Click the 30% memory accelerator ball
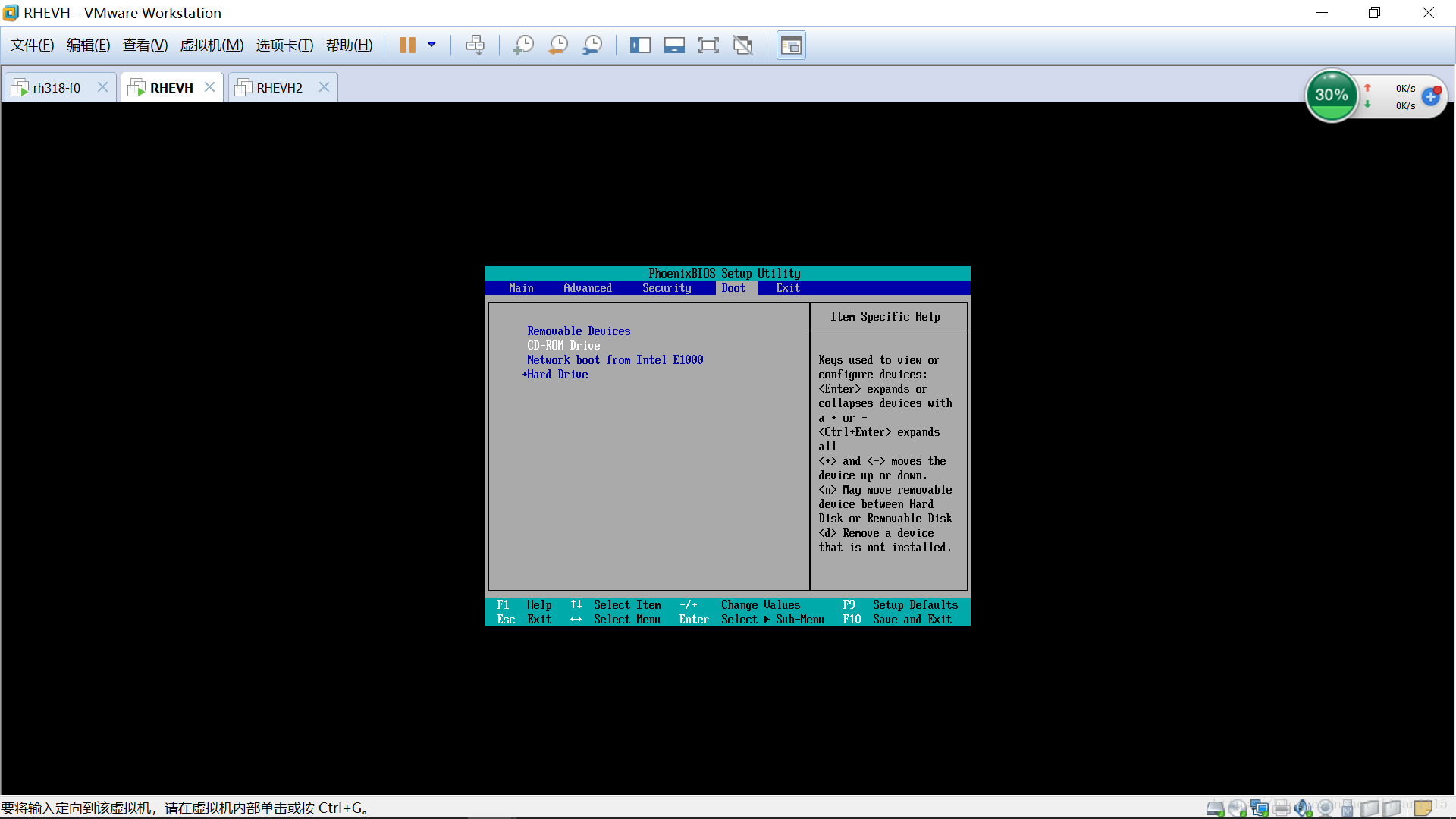Image resolution: width=1456 pixels, height=819 pixels. click(1332, 96)
